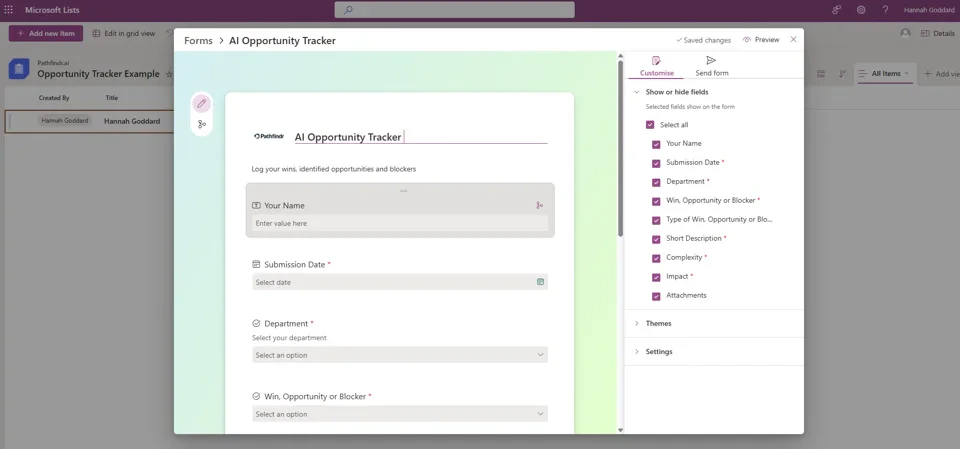Open the Department dropdown
This screenshot has height=449, width=960.
coord(400,355)
